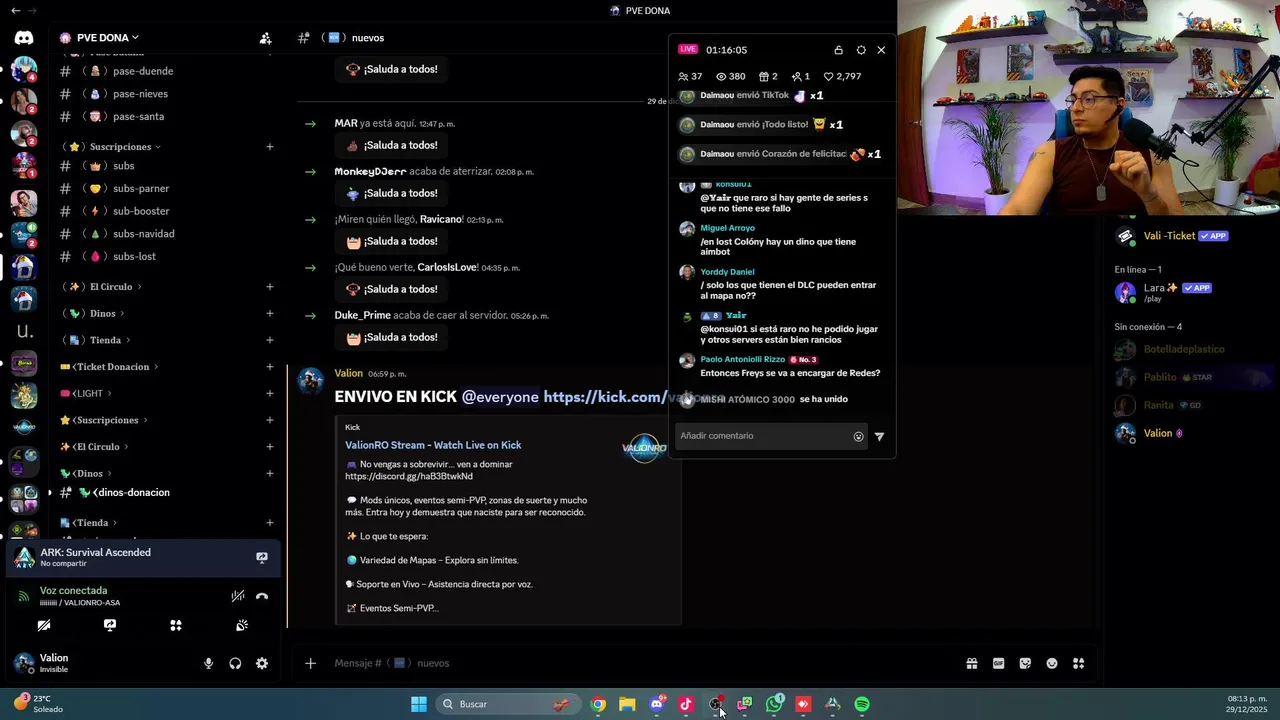
Task: Open the kick.com link in Valion's message
Action: [x=606, y=397]
